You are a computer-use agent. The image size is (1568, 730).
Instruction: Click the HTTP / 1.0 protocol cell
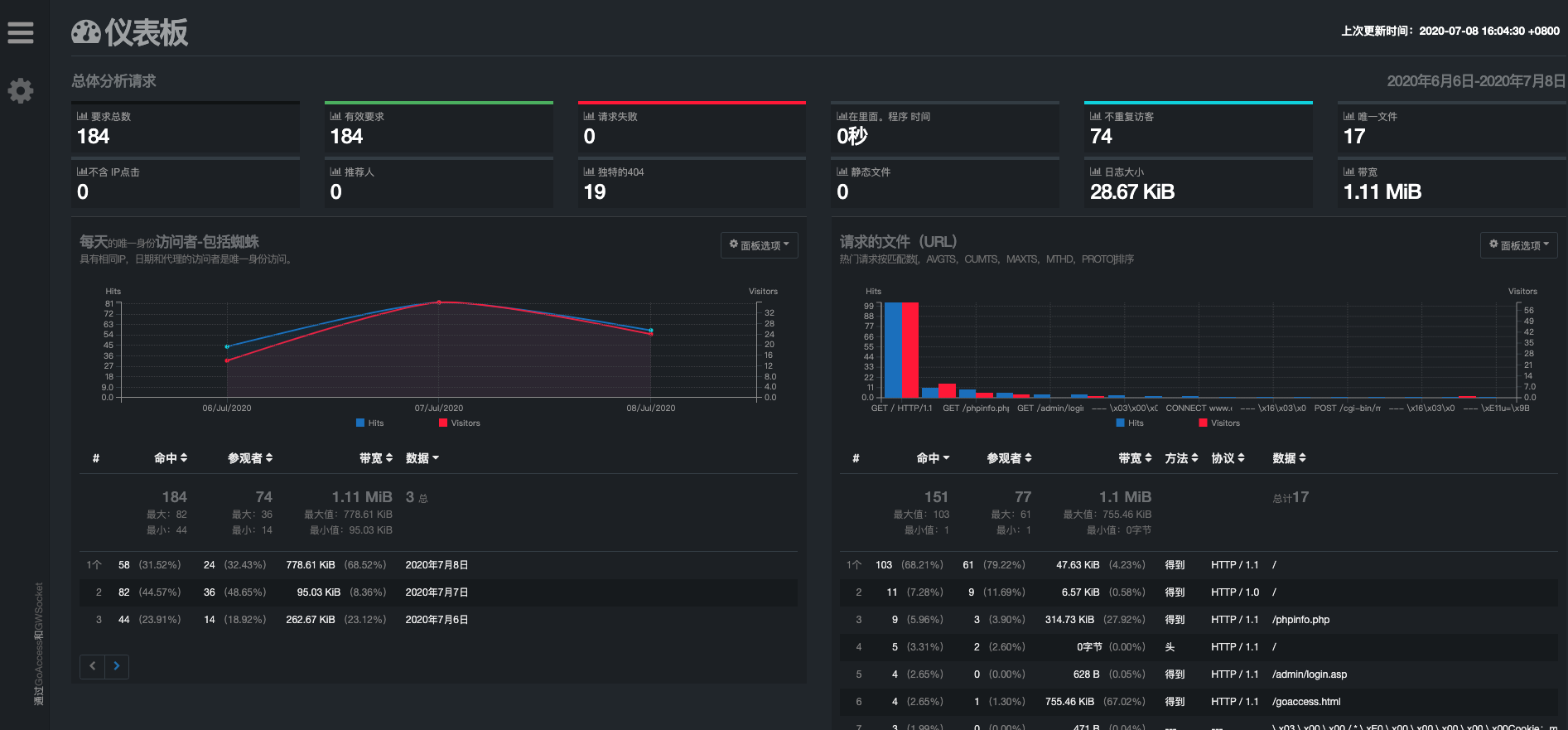pos(1235,592)
